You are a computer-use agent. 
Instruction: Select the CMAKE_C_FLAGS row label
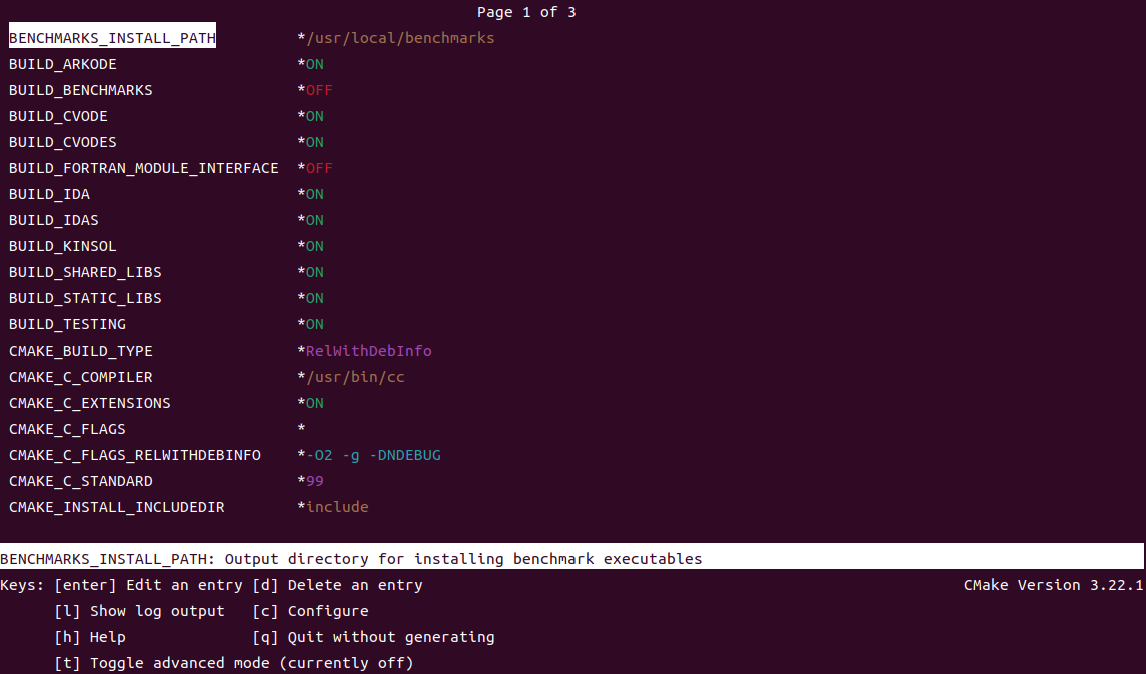[67, 429]
